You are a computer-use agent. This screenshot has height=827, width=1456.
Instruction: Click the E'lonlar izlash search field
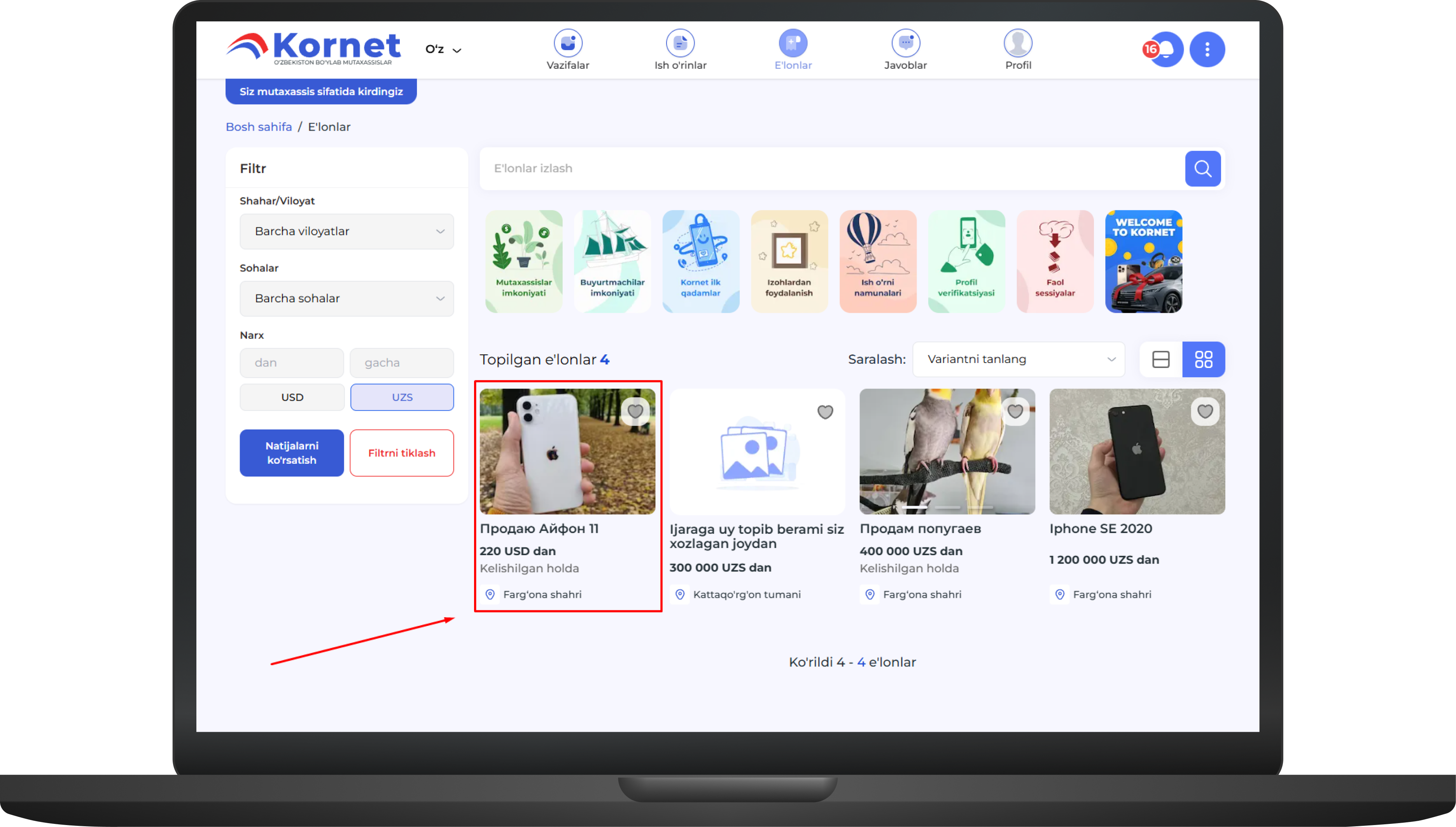coord(829,169)
